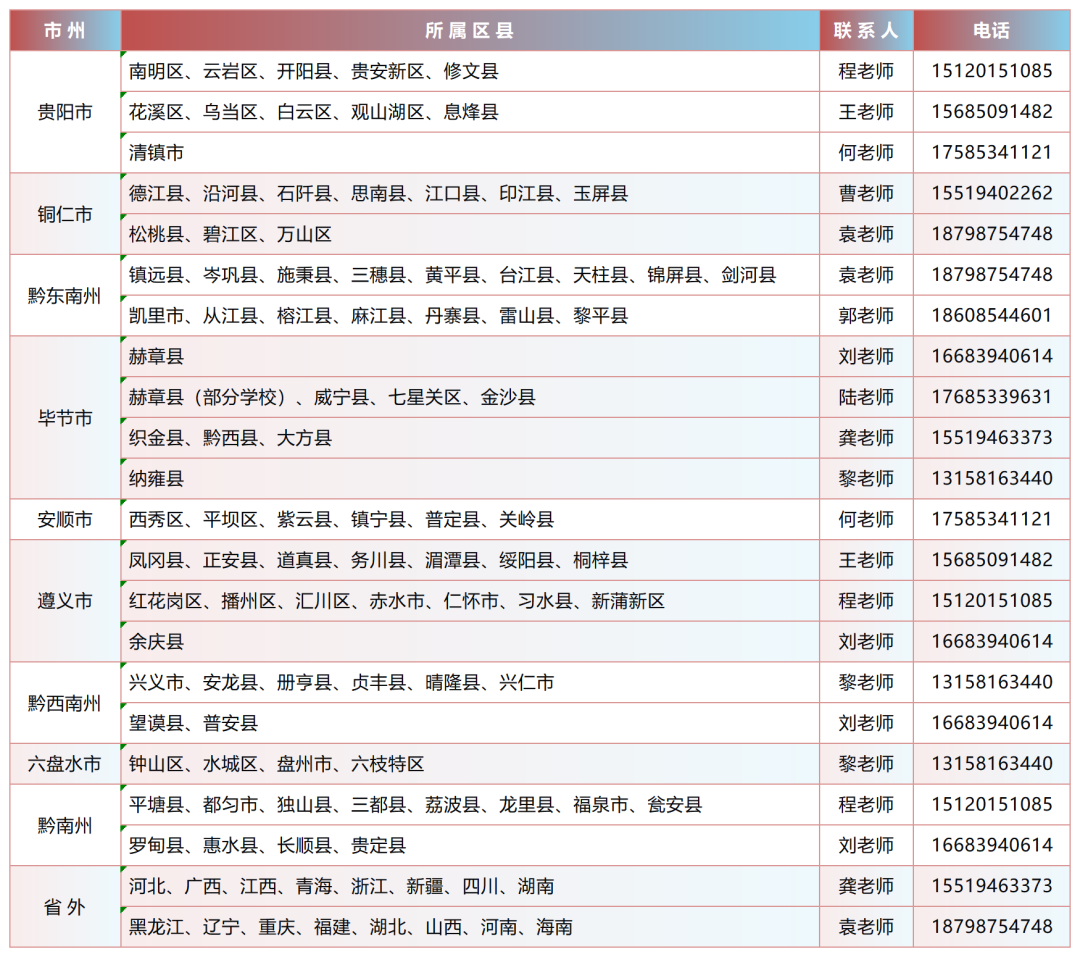Click the 联系人 column header
The image size is (1080, 957).
point(866,31)
